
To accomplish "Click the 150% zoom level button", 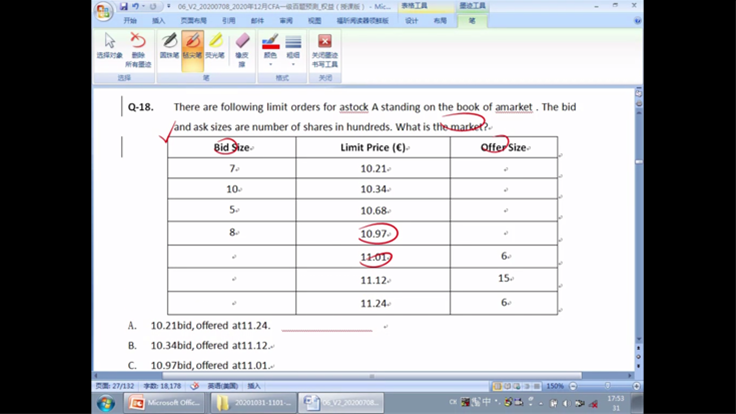I will pyautogui.click(x=554, y=385).
